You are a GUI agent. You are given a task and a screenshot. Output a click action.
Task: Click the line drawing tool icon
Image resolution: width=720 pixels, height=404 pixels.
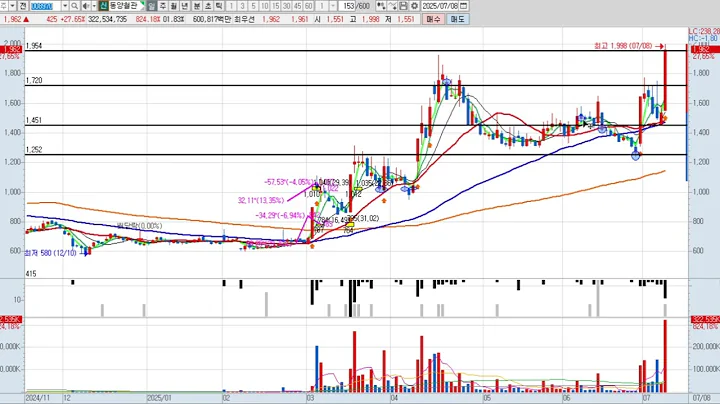pyautogui.click(x=392, y=6)
